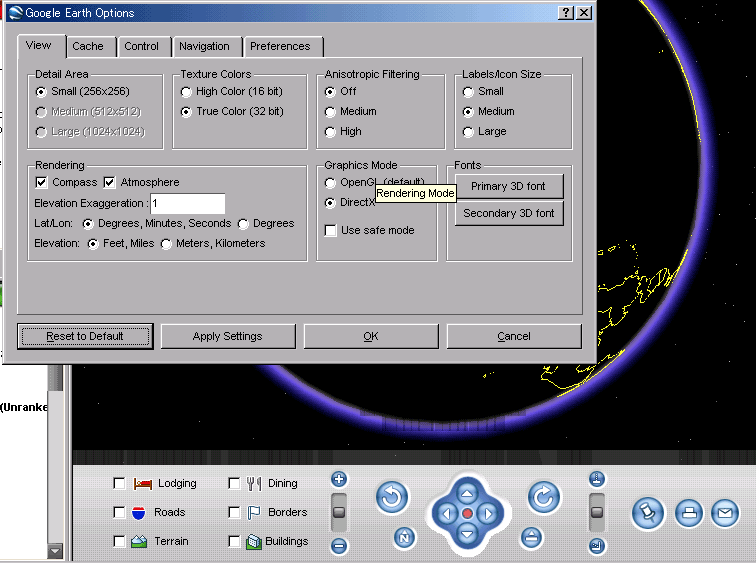Select Large labels/icon size
Image resolution: width=756 pixels, height=563 pixels.
pos(468,132)
